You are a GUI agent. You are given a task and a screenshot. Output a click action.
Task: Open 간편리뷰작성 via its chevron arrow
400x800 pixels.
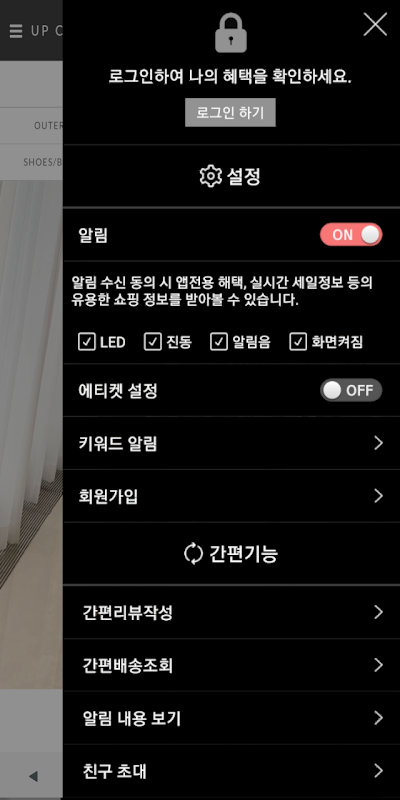tap(378, 612)
